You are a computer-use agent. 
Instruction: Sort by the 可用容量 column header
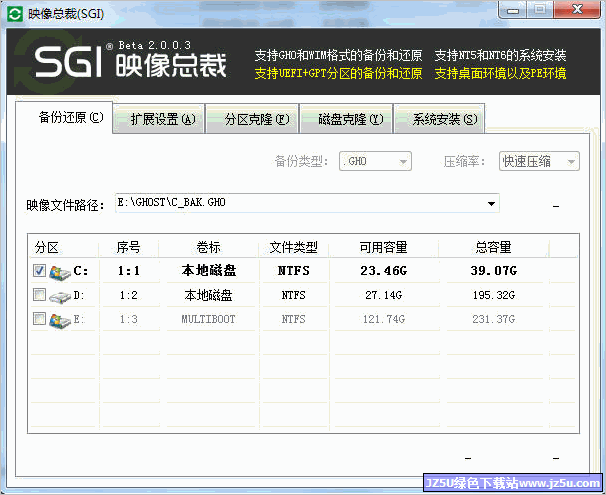383,247
